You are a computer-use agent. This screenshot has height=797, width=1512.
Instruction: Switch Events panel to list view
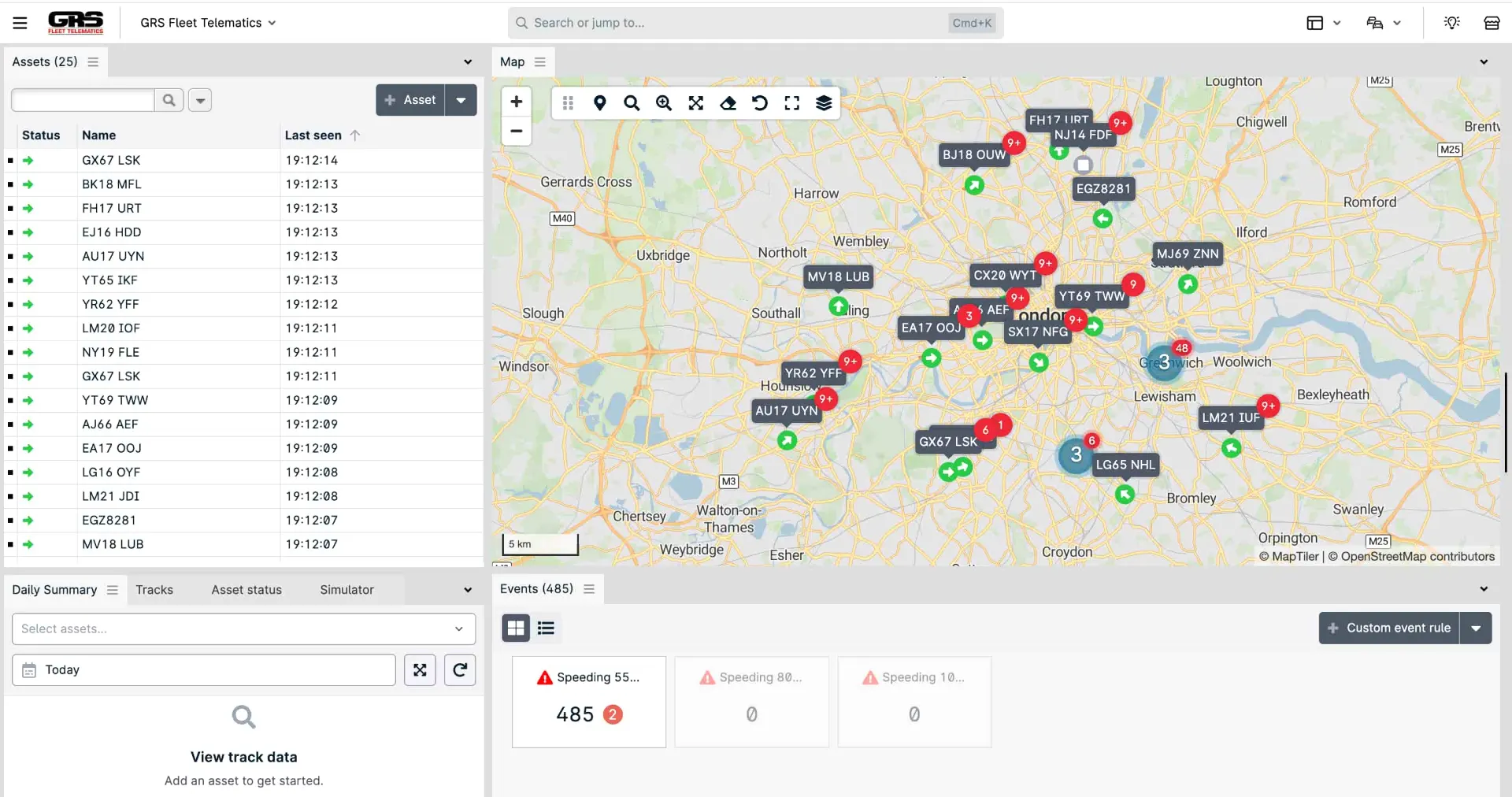click(x=546, y=628)
